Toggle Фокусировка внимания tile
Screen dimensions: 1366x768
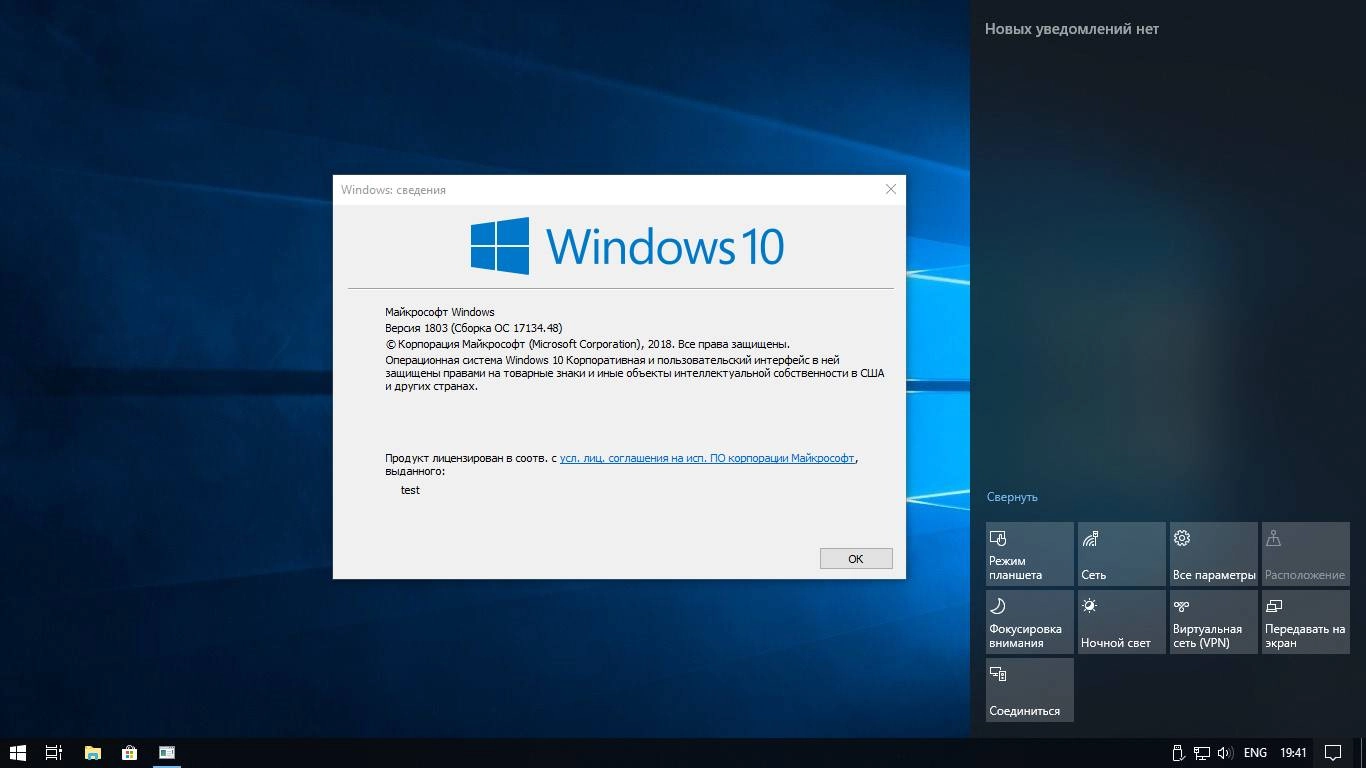[x=1030, y=622]
